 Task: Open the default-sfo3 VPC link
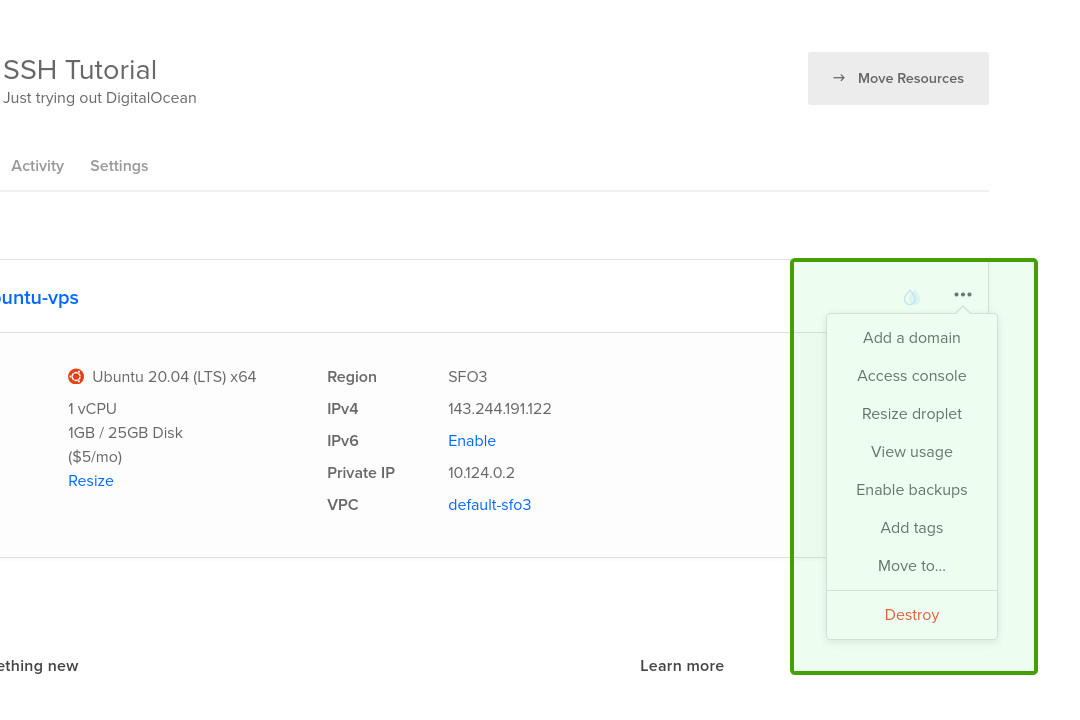click(490, 505)
